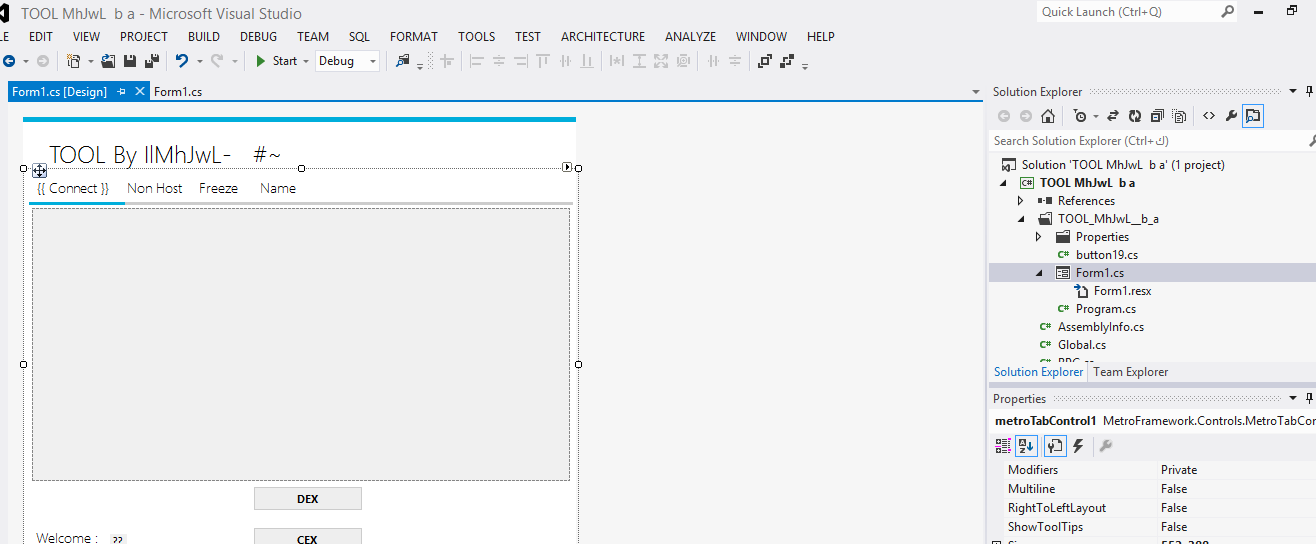Show events with the lightning bolt icon
Viewport: 1316px width, 544px height.
1078,446
